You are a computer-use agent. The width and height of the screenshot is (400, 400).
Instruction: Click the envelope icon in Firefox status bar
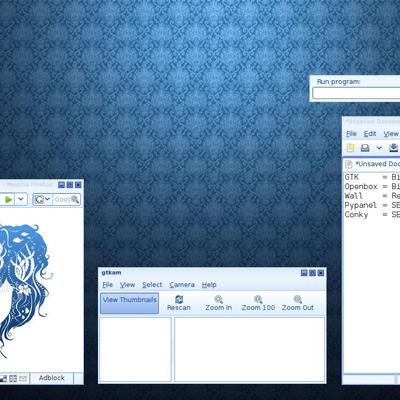23,379
